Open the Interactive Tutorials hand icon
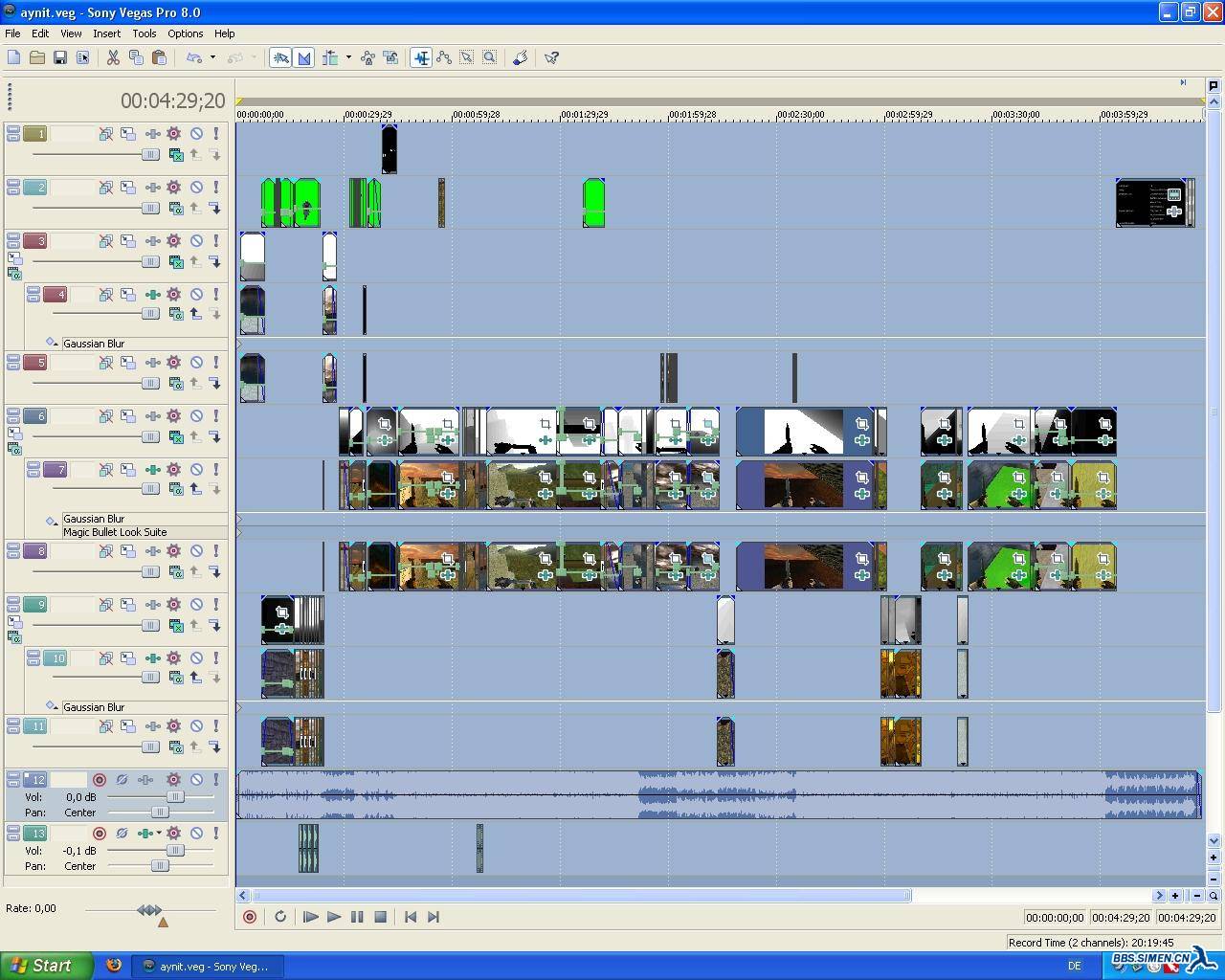This screenshot has height=980, width=1225. [521, 57]
